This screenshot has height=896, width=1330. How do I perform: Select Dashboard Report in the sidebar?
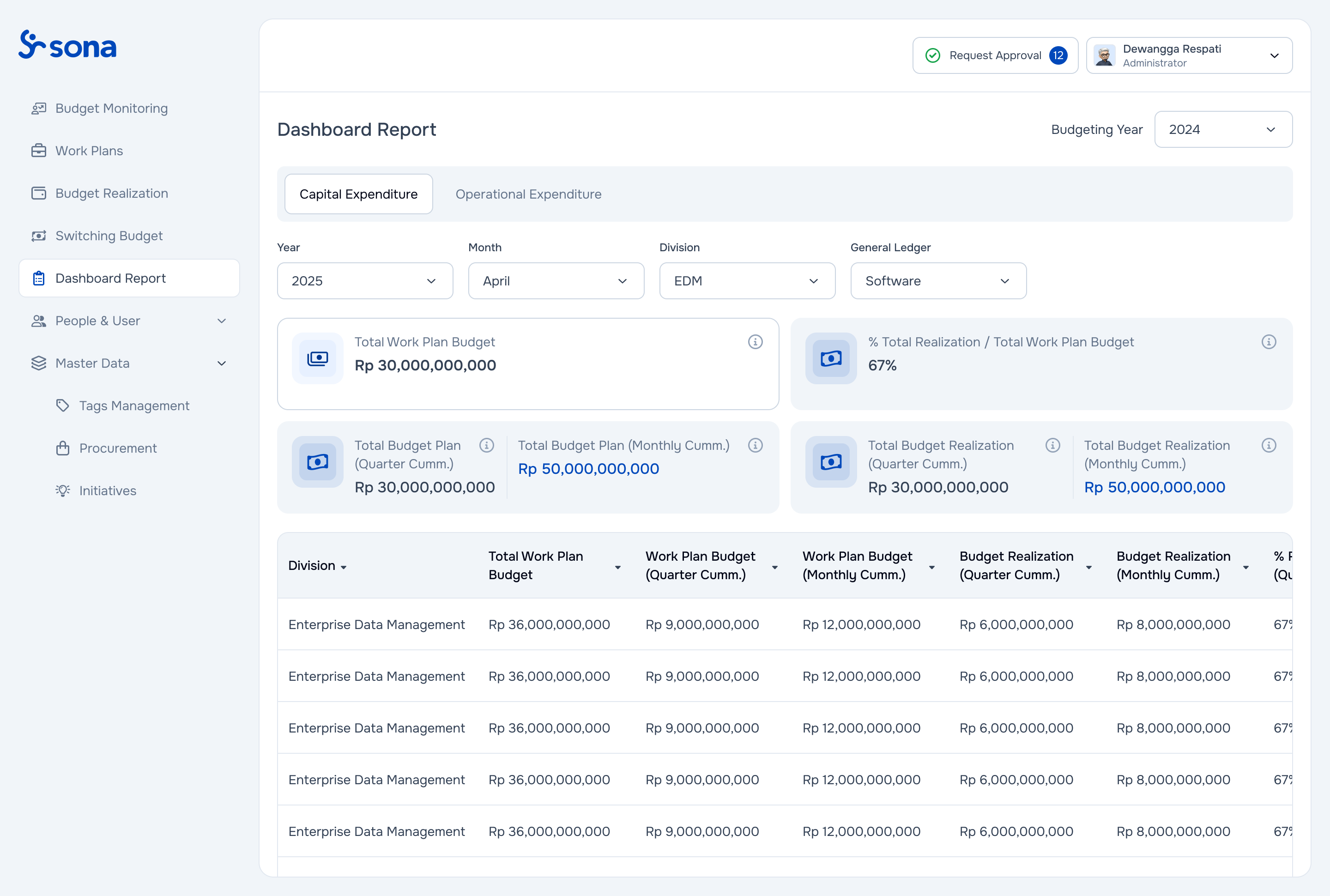click(129, 278)
